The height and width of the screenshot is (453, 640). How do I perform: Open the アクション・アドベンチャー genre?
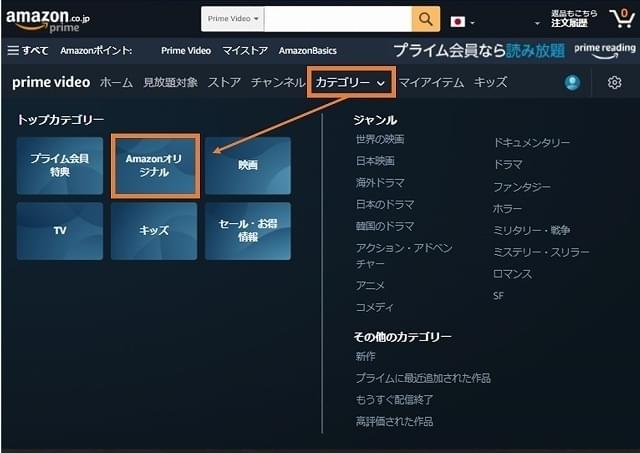click(404, 256)
